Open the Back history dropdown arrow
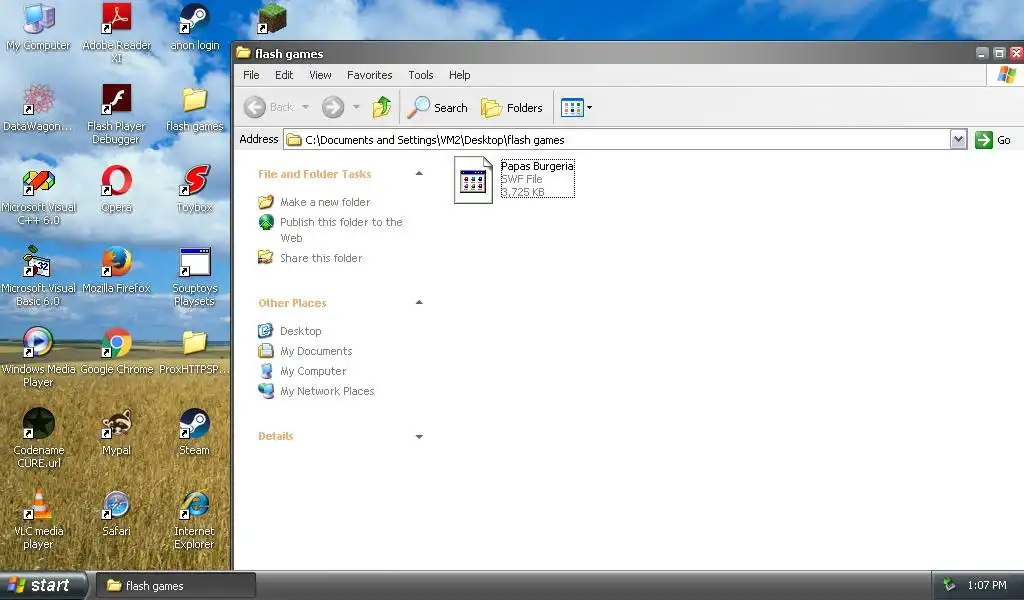 click(305, 107)
